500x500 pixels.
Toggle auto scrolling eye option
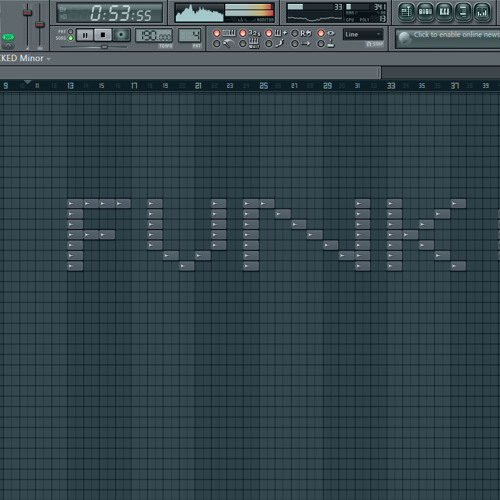321,33
